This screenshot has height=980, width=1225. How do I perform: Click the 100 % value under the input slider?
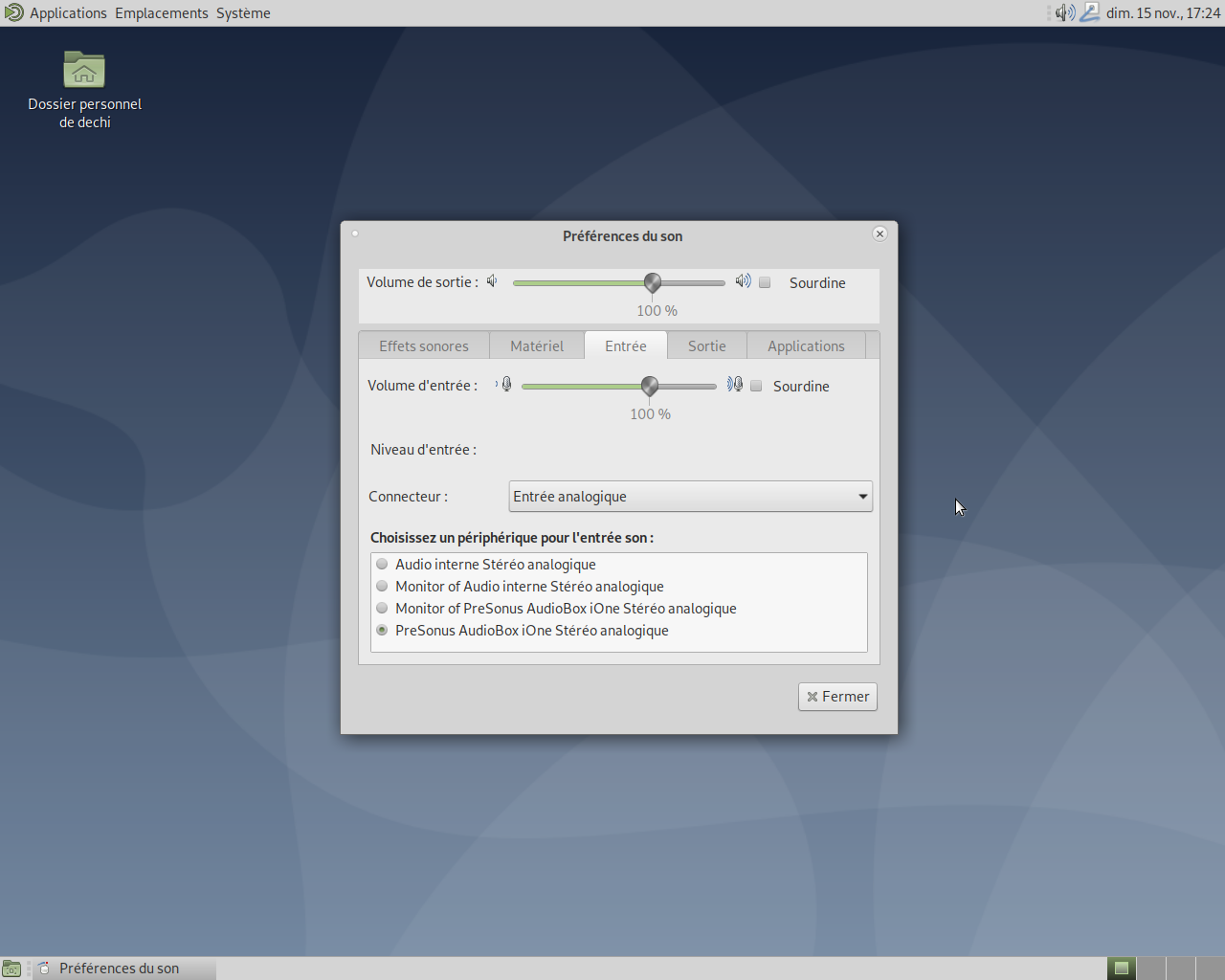651,414
